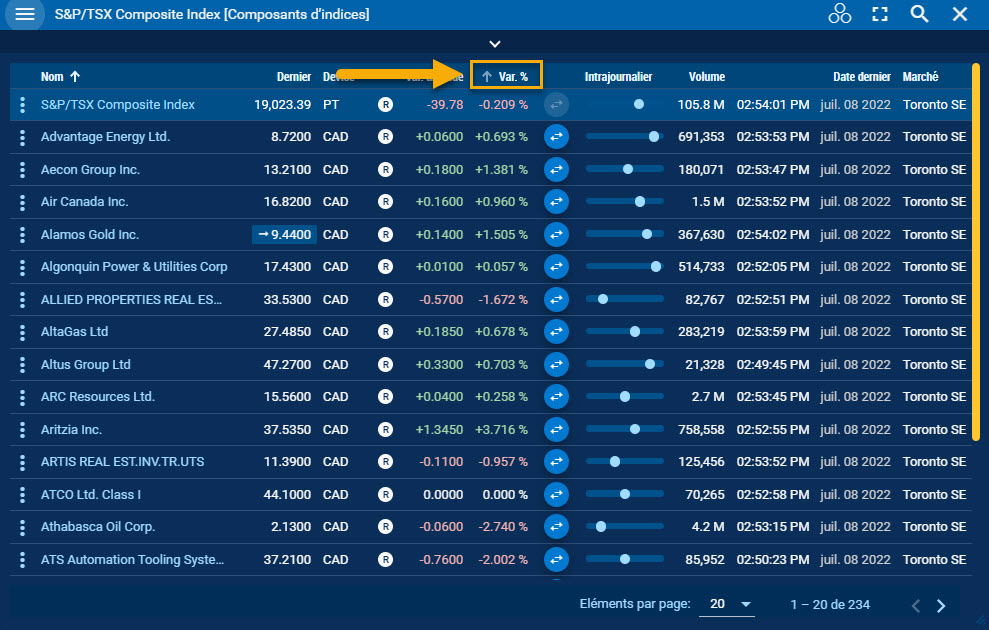Screen dimensions: 989x630
Task: Go to next page of results
Action: pyautogui.click(x=940, y=605)
